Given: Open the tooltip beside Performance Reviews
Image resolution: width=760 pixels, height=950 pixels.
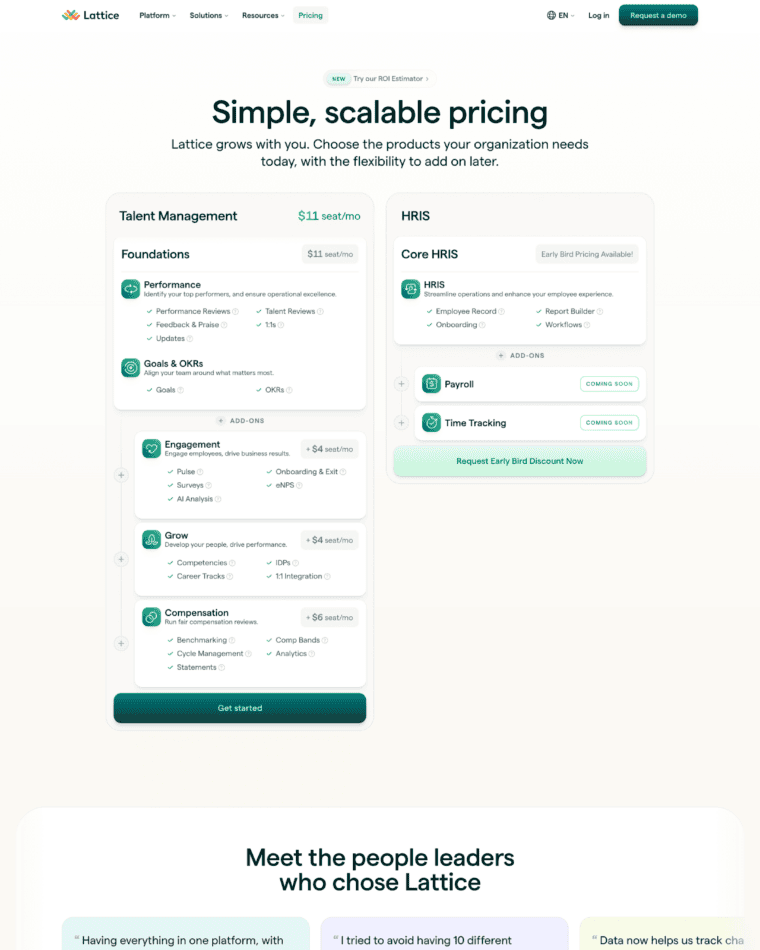Looking at the screenshot, I should point(235,311).
